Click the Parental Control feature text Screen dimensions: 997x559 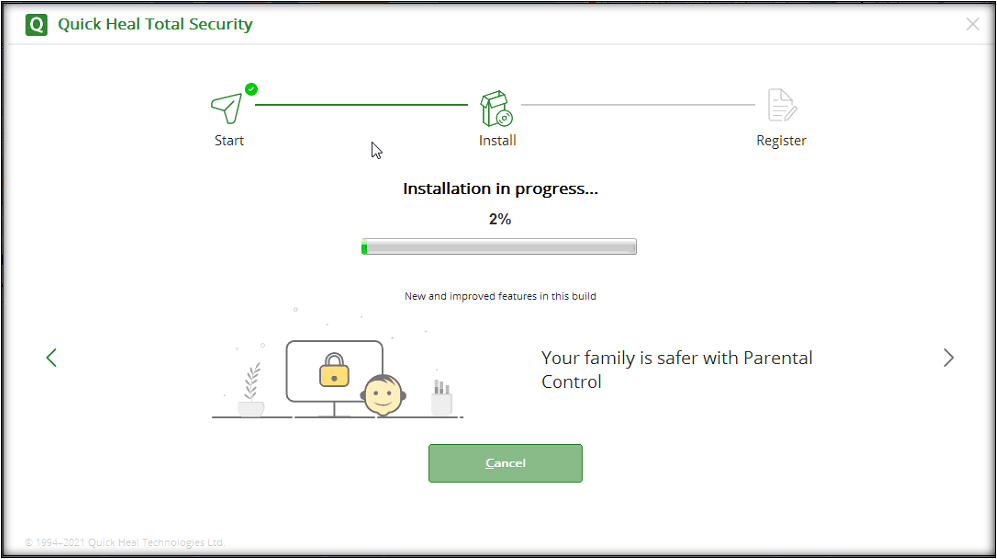pos(676,369)
